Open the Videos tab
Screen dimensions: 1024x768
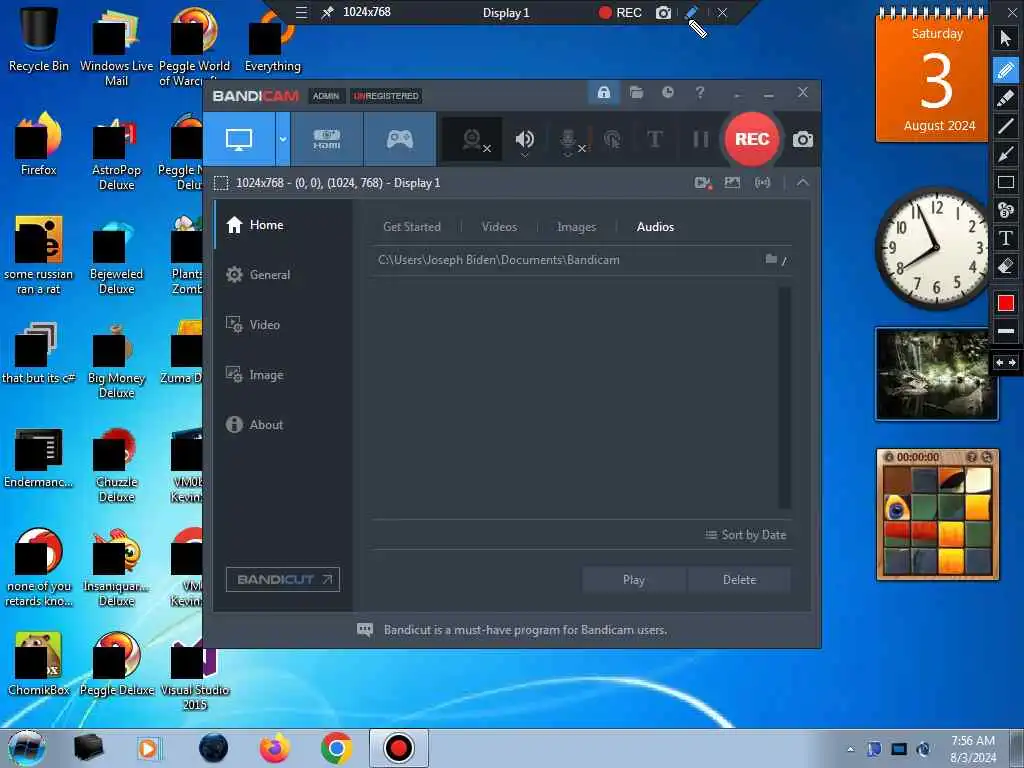coord(499,227)
